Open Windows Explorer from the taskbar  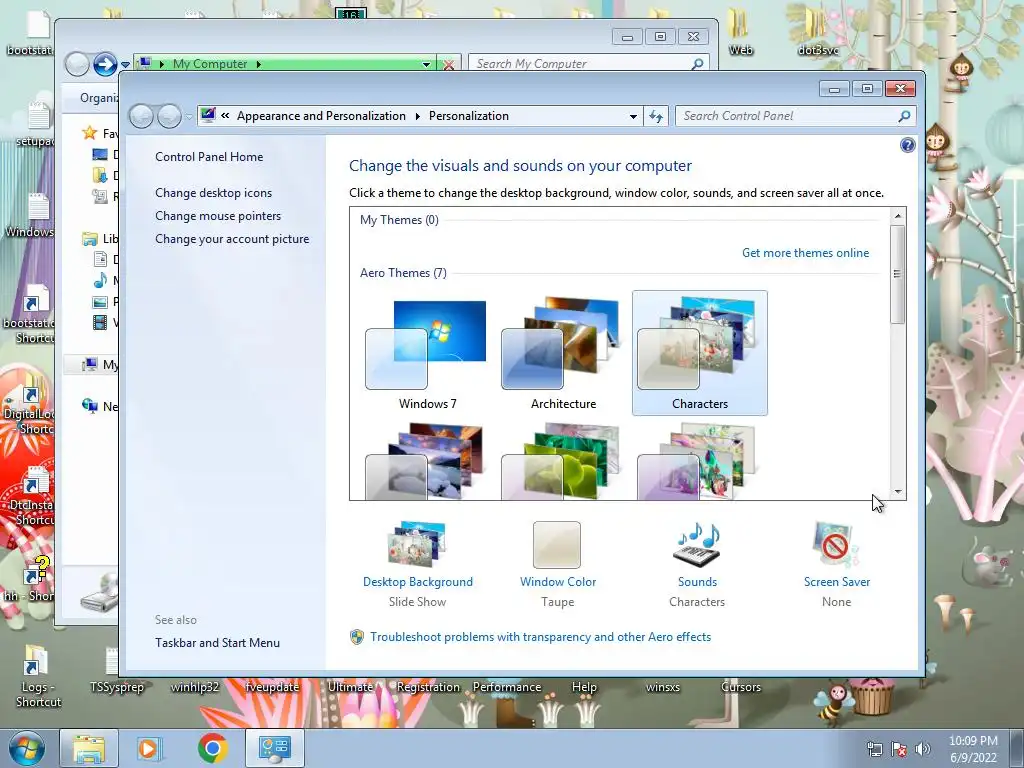[x=89, y=748]
